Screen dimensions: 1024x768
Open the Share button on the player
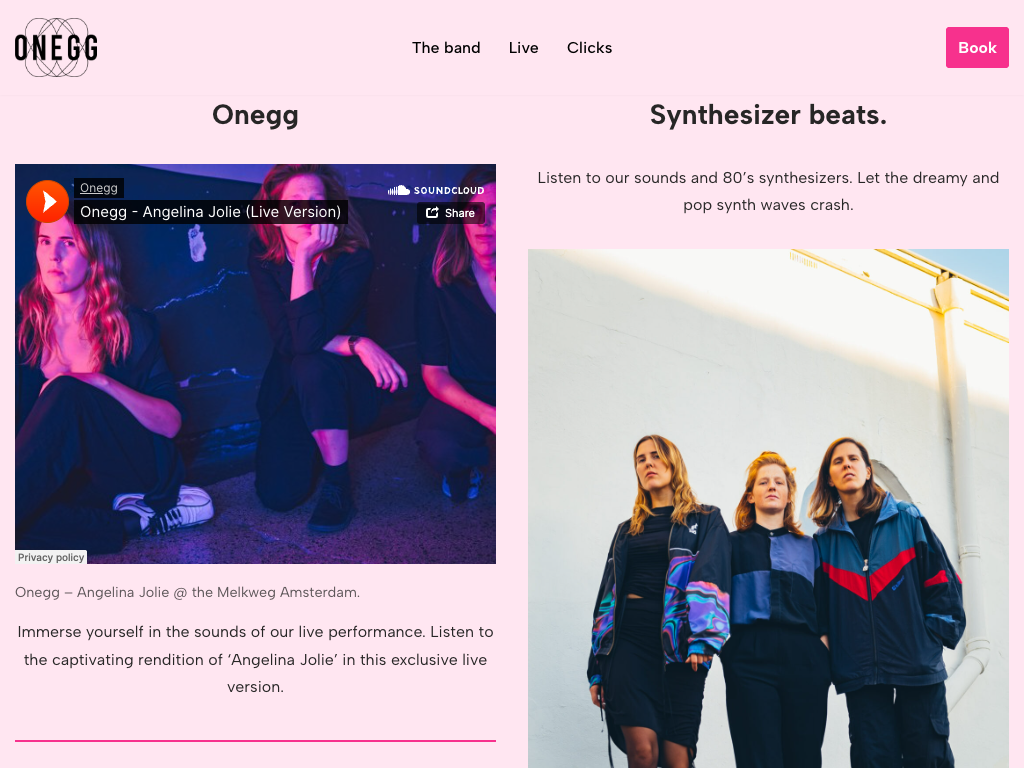[x=451, y=213]
